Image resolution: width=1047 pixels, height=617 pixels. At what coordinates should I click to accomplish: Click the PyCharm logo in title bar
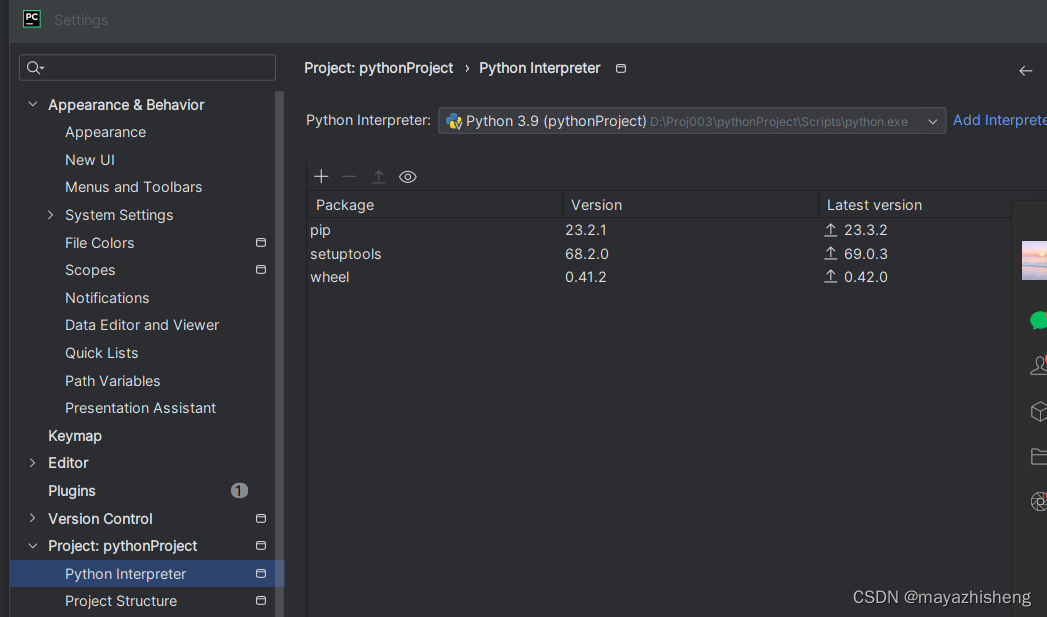(x=31, y=19)
